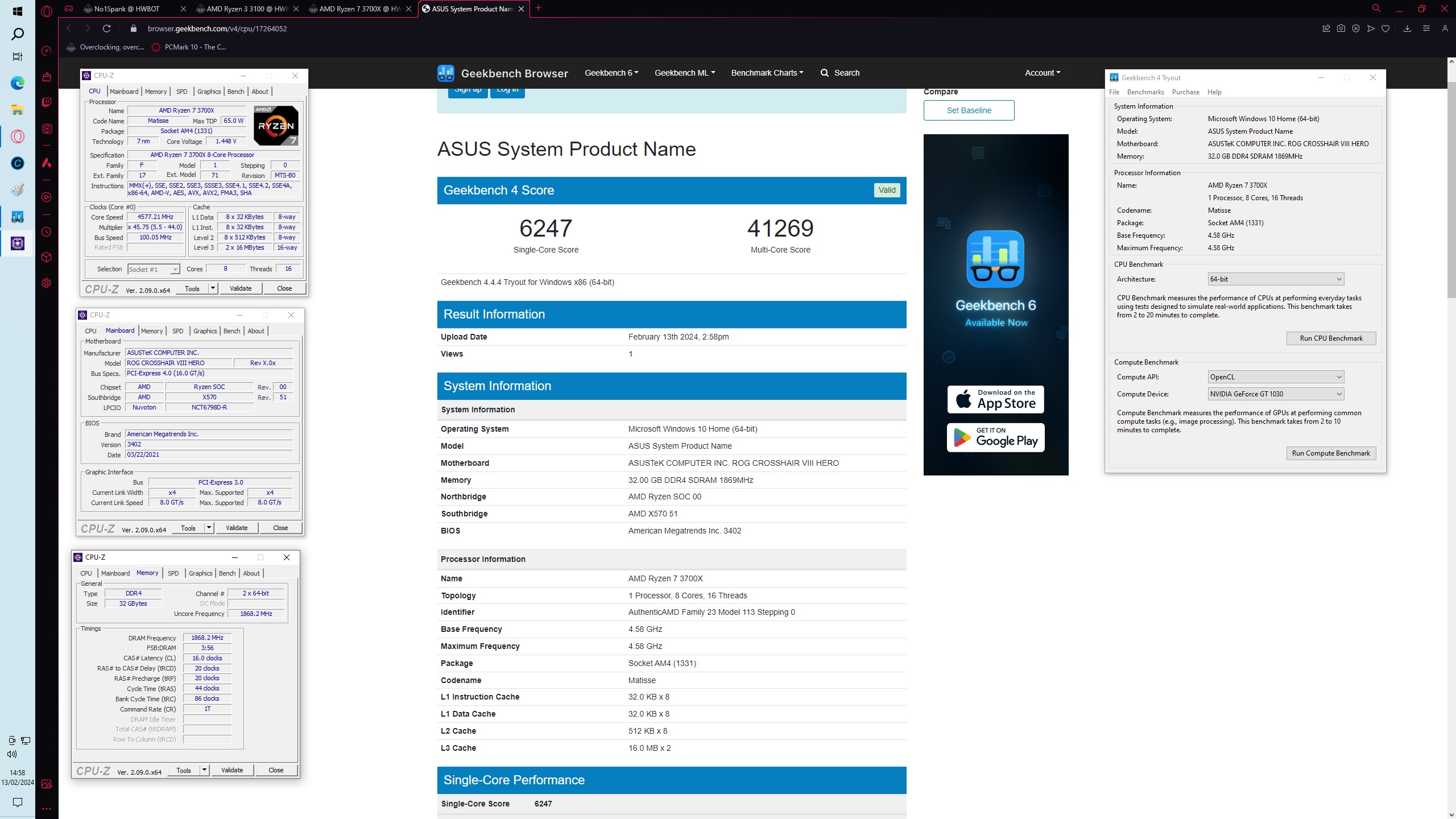
Task: Click the Set Baseline button
Action: [x=969, y=110]
